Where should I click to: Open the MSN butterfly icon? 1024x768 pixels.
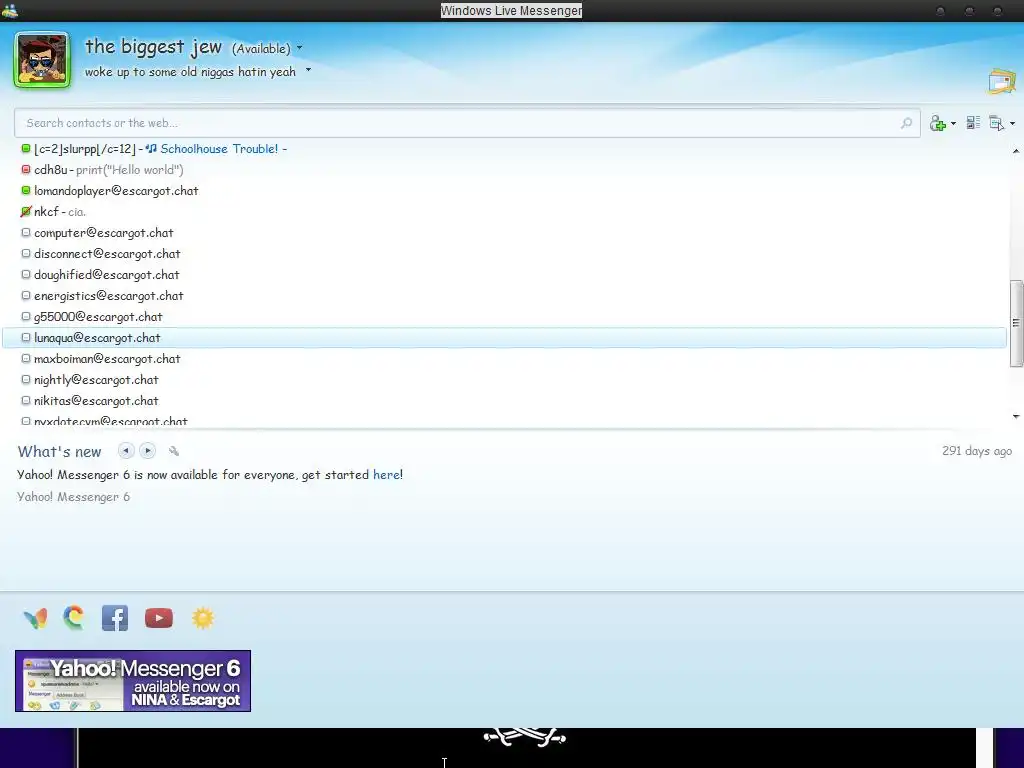pyautogui.click(x=35, y=618)
